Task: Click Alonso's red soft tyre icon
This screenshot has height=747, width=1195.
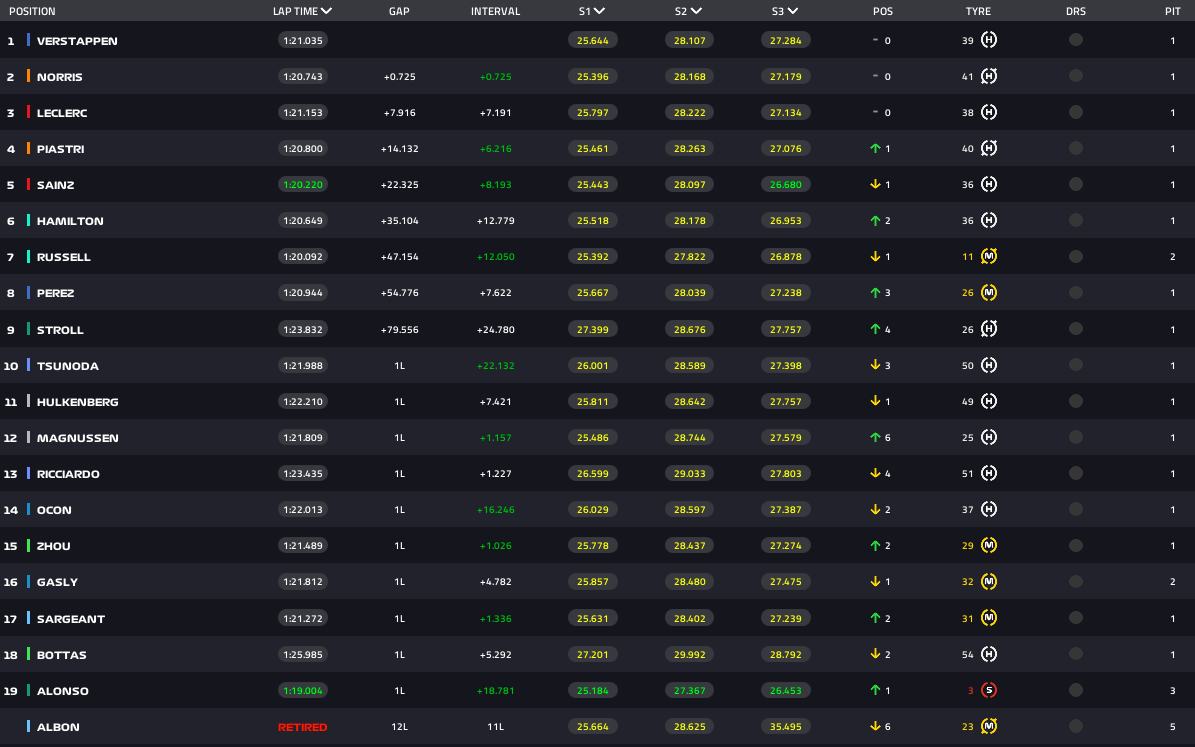Action: click(989, 690)
